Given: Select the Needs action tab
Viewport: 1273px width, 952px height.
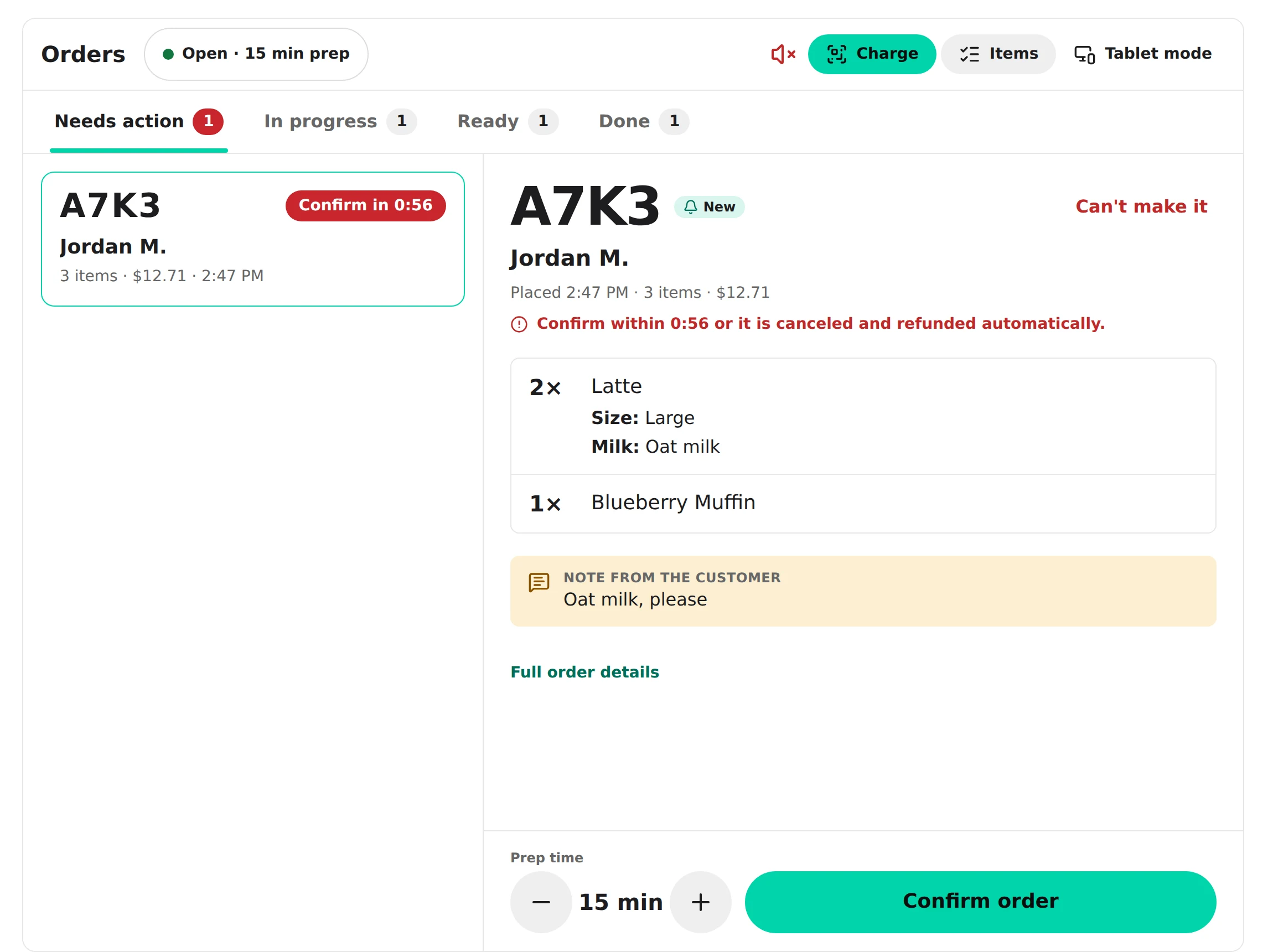Looking at the screenshot, I should tap(139, 121).
